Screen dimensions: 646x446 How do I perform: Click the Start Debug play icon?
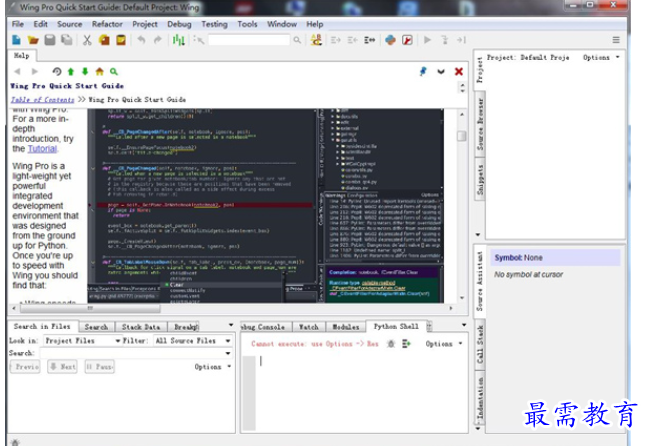(x=428, y=40)
